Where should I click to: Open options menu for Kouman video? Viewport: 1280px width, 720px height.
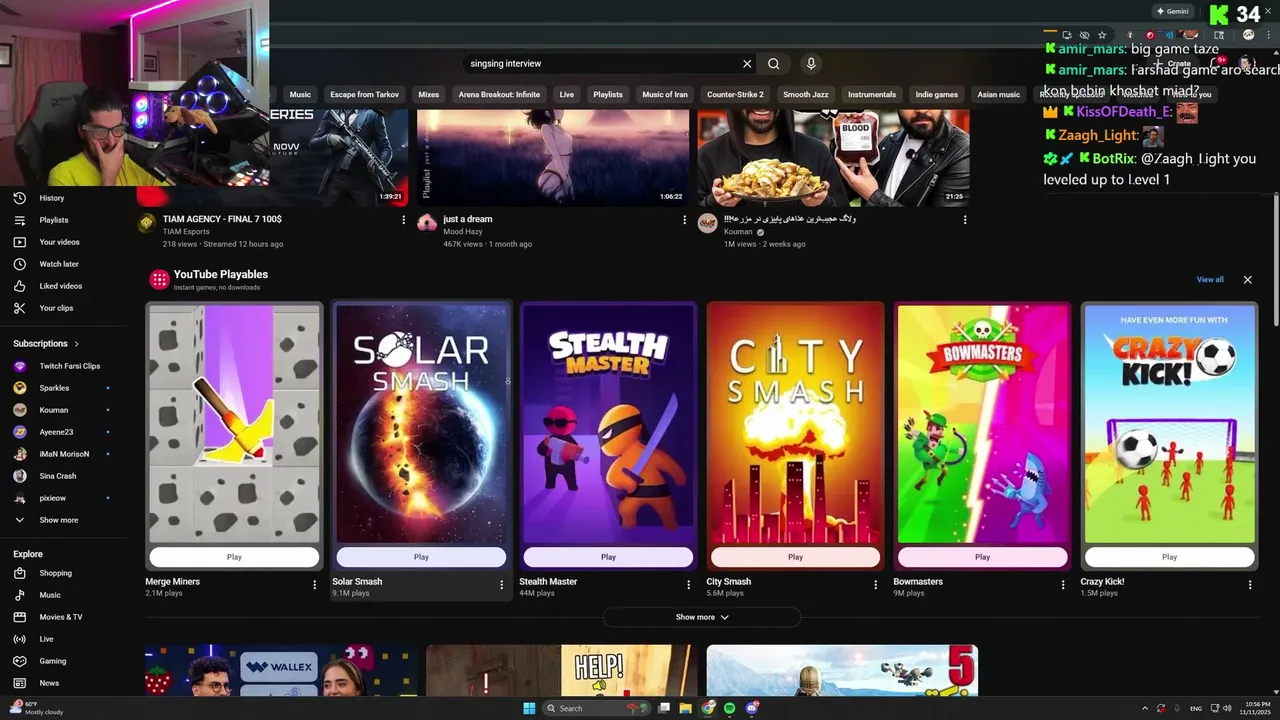click(x=965, y=220)
